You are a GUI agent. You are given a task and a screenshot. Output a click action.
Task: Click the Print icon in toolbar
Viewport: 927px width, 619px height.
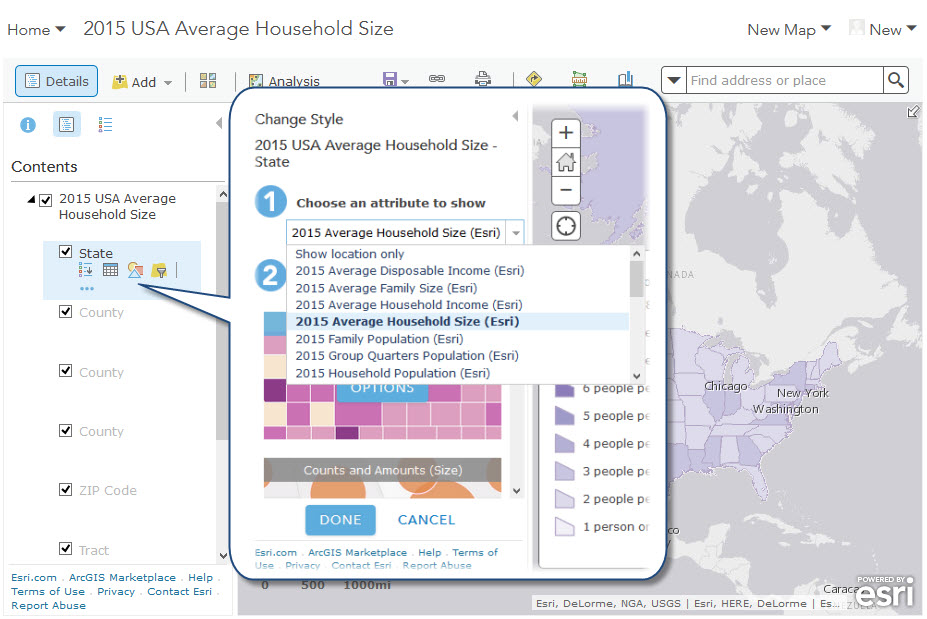(x=483, y=79)
